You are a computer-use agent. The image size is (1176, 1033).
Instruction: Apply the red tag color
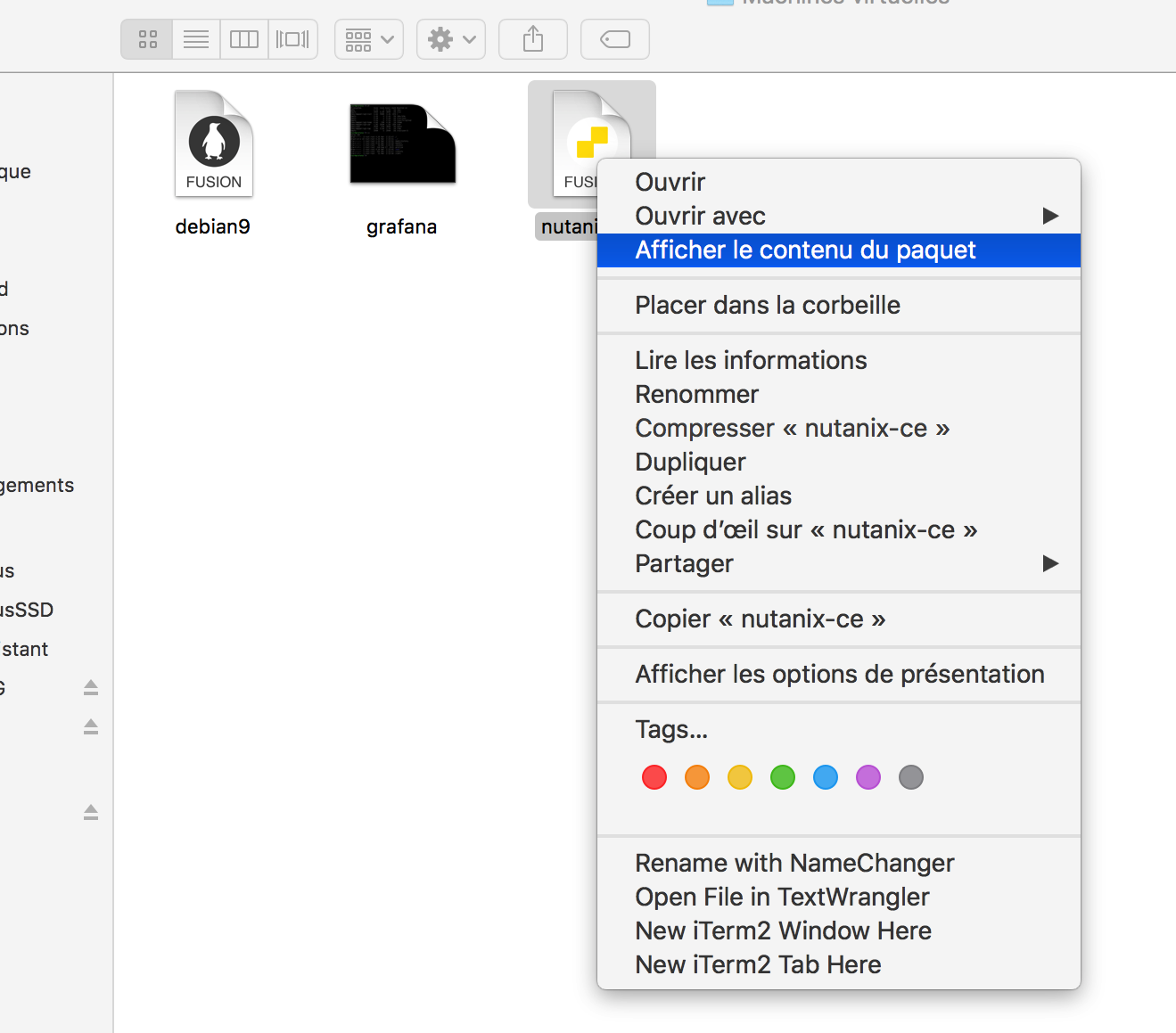[x=654, y=777]
